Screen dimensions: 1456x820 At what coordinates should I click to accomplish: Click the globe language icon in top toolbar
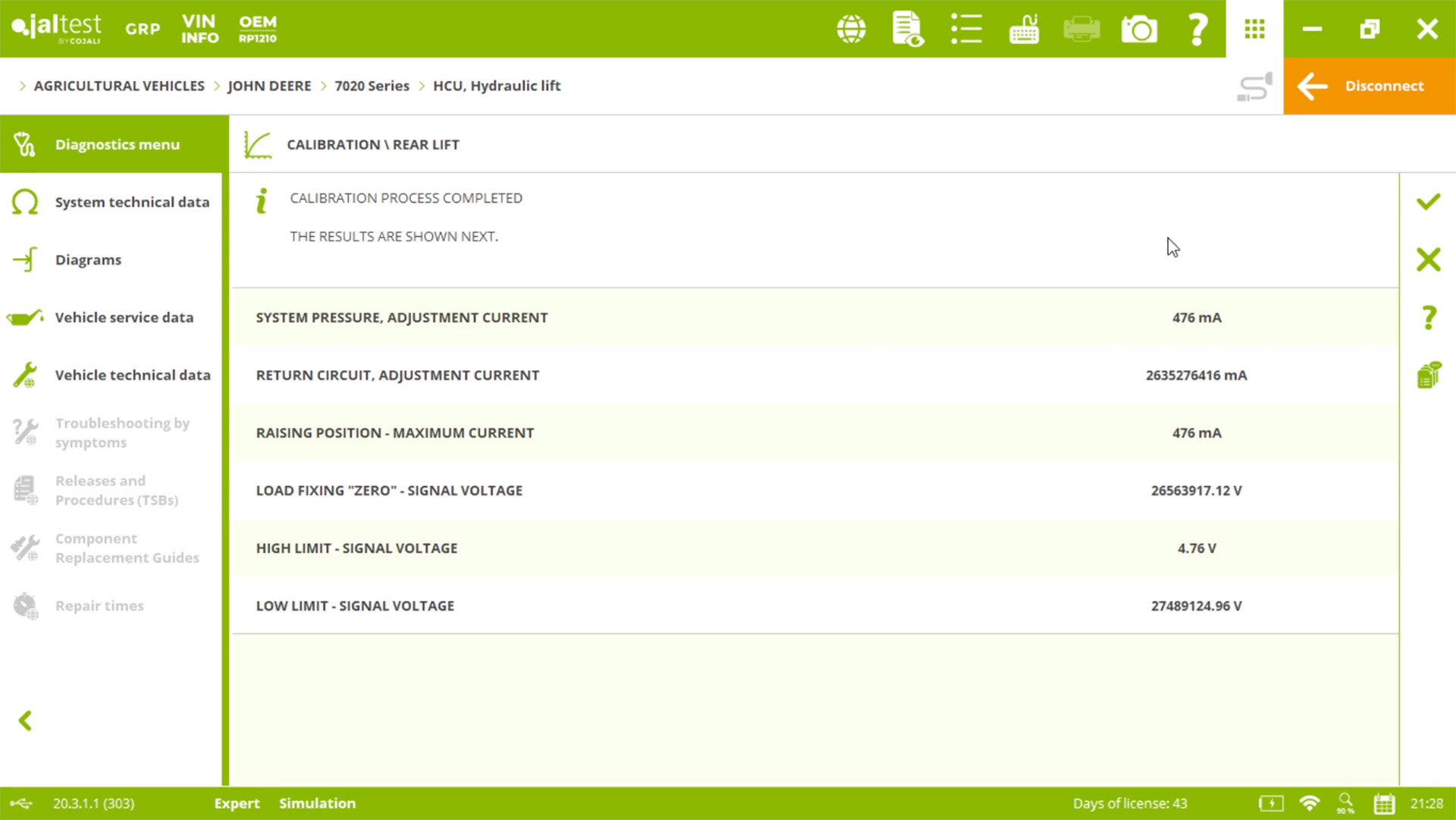[851, 29]
